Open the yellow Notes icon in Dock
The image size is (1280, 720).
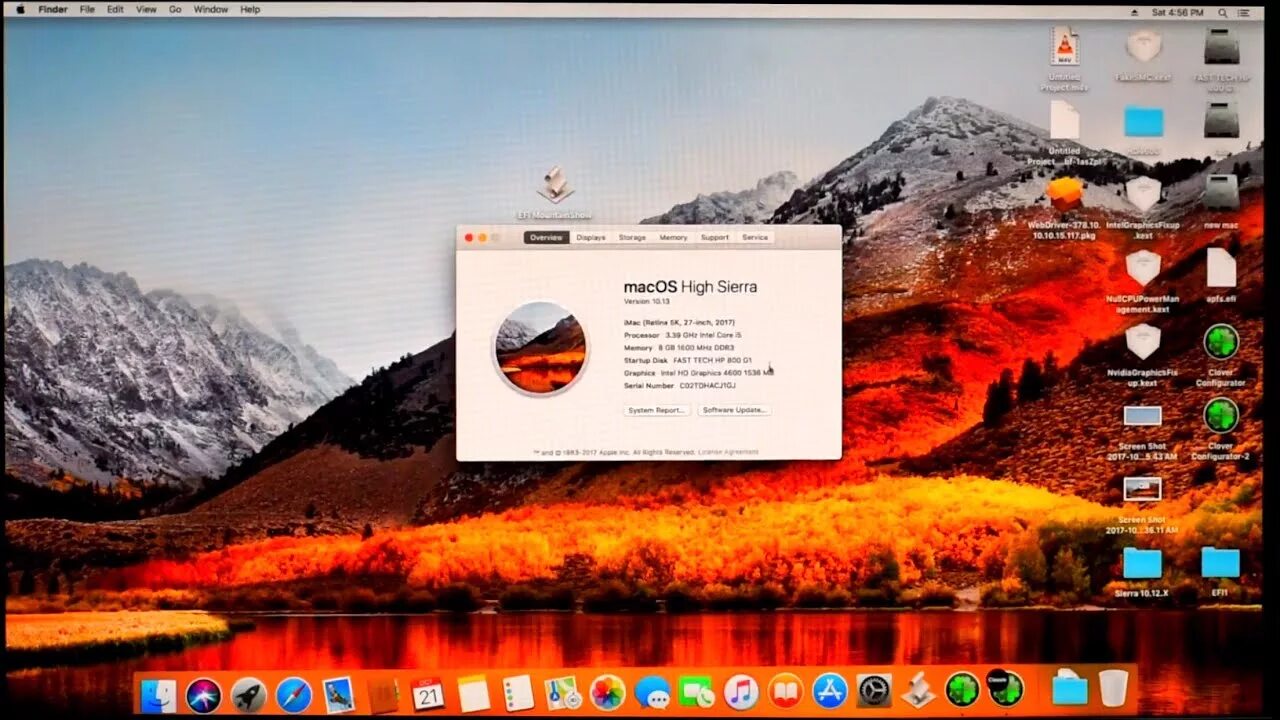(473, 693)
